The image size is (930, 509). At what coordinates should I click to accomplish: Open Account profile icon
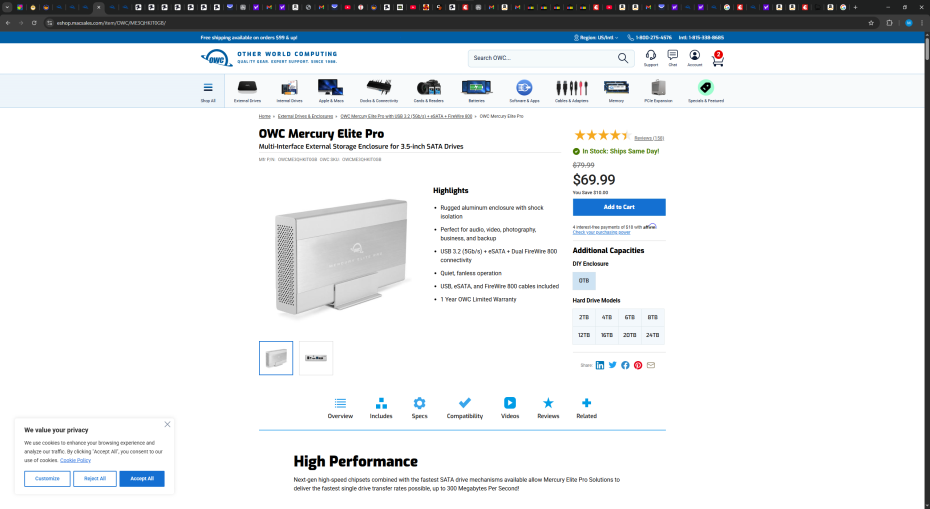point(695,55)
